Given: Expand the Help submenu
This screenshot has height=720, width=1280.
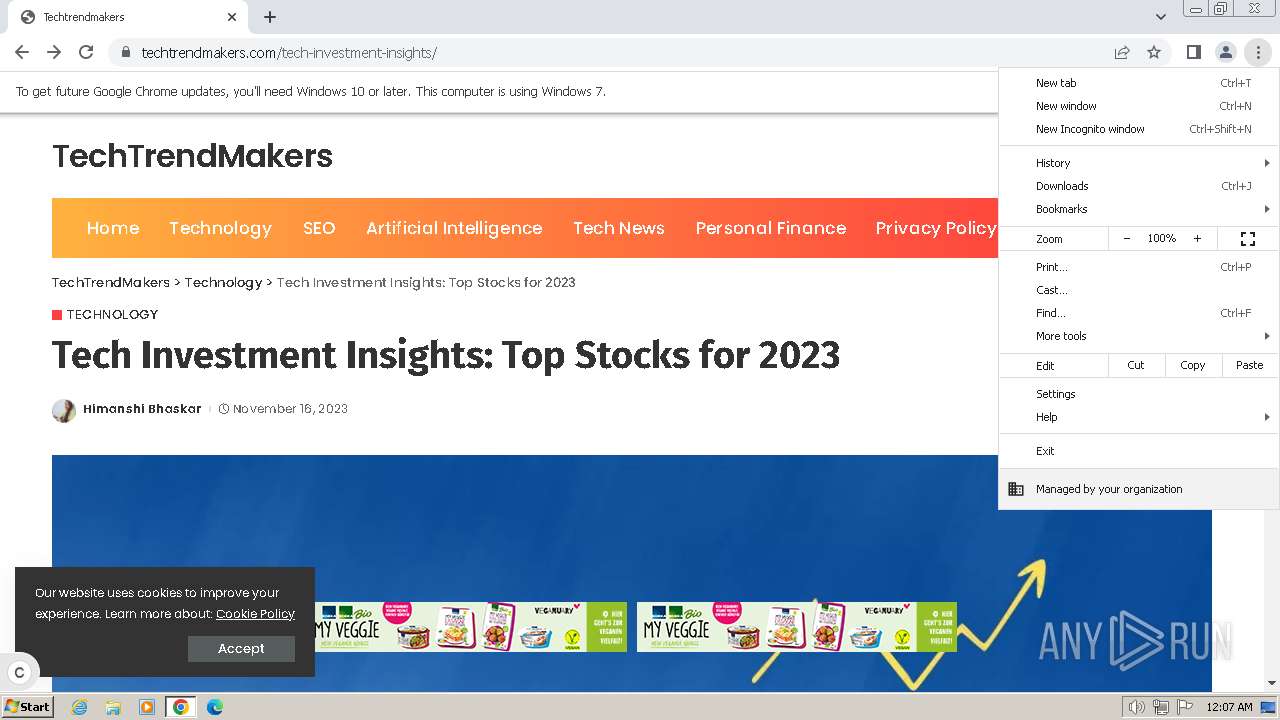Looking at the screenshot, I should coord(1139,417).
